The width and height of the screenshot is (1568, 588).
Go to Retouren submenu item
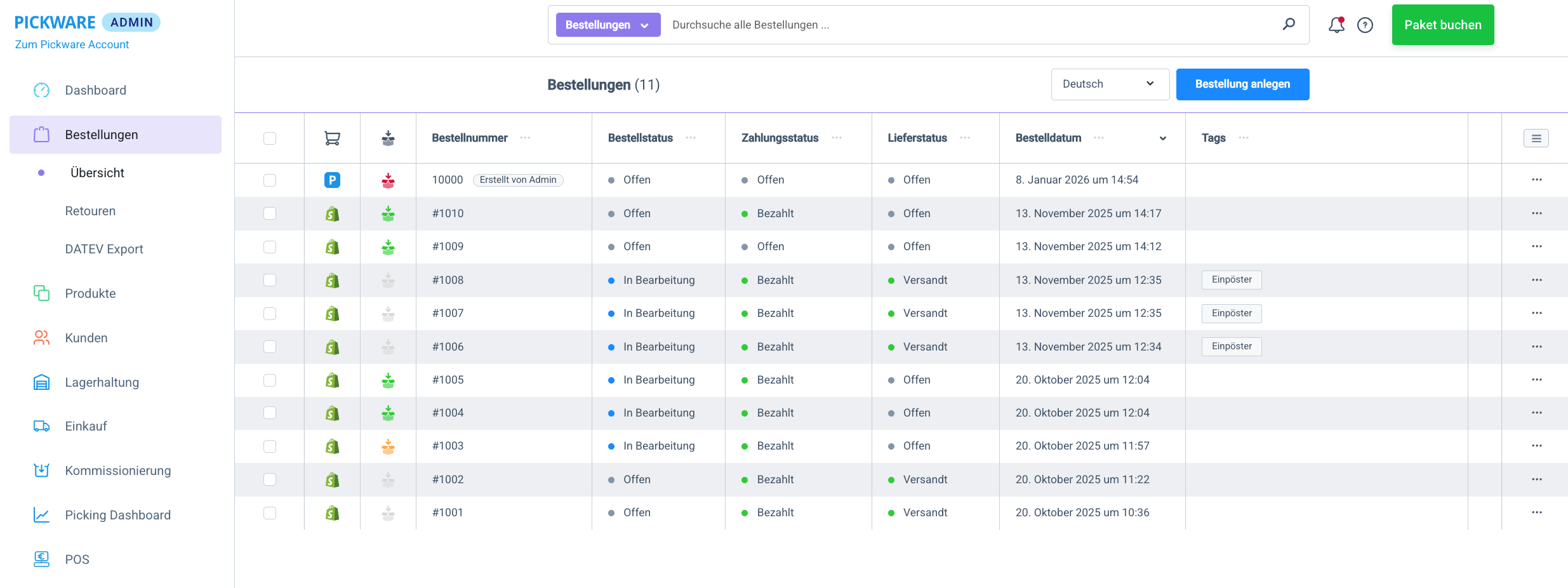click(90, 211)
